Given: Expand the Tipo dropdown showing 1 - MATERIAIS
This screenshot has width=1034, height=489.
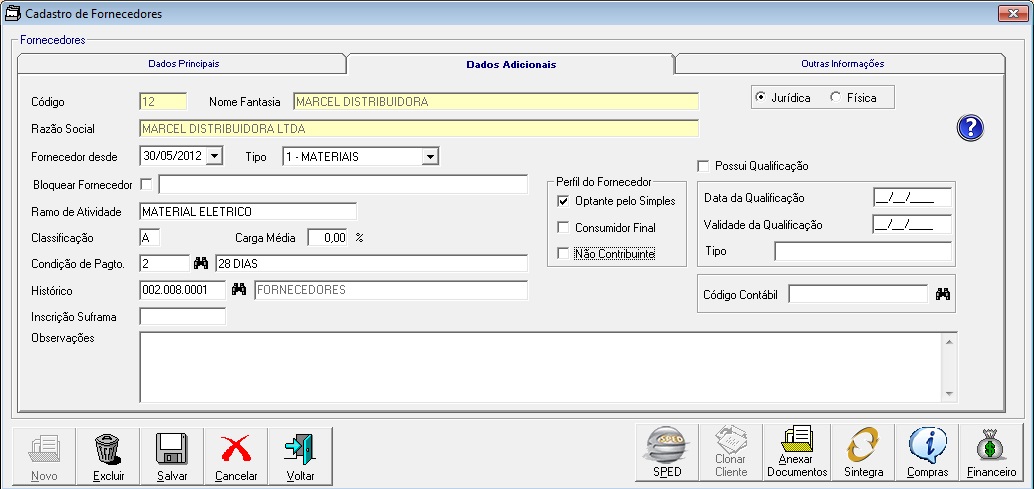Looking at the screenshot, I should tap(430, 156).
